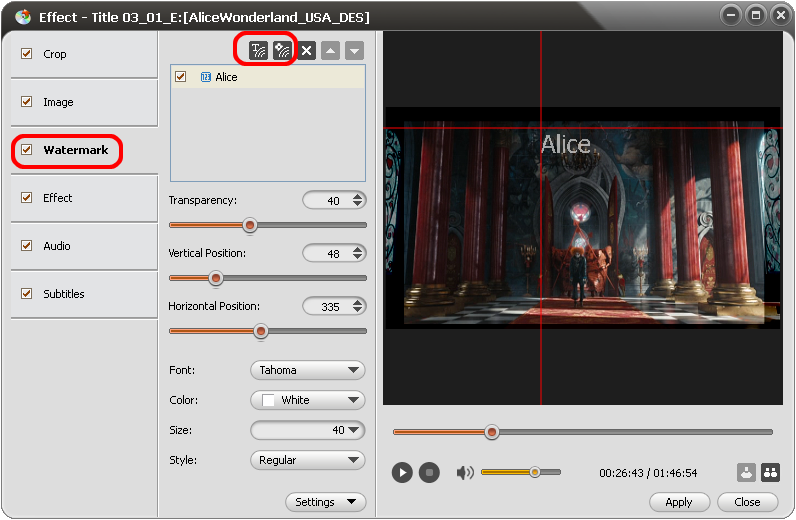Screen dimensions: 796x520
Task: Open the Audio tab
Action: pyautogui.click(x=84, y=246)
